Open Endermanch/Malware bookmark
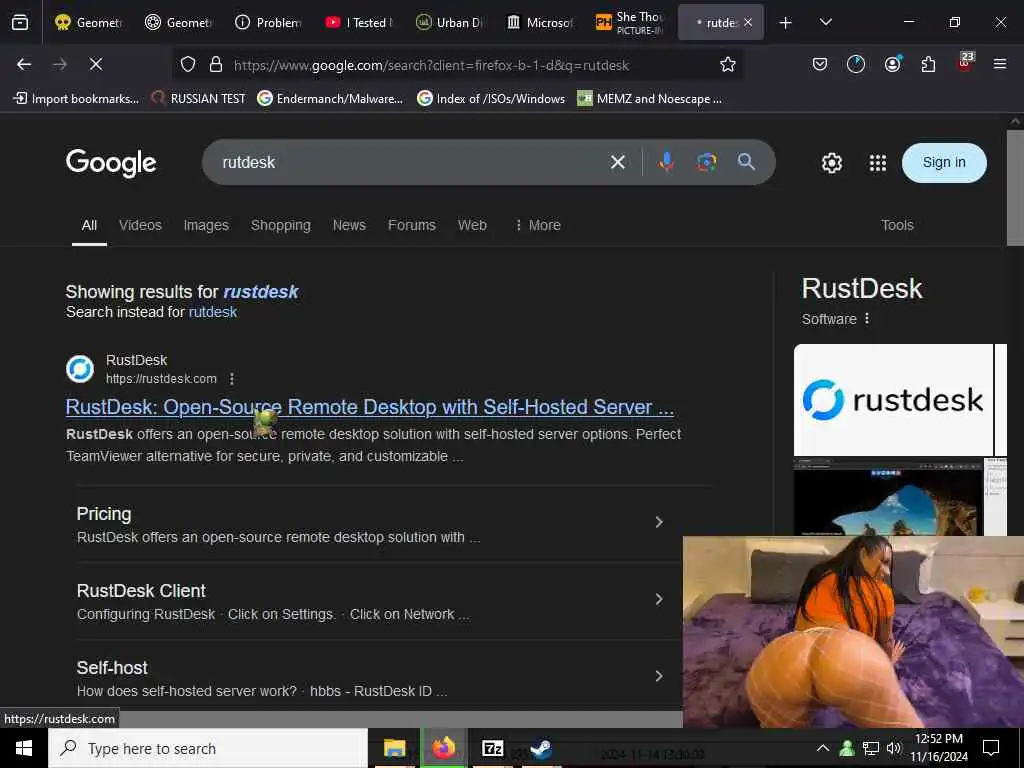Screen dimensions: 1024x768 coord(330,99)
